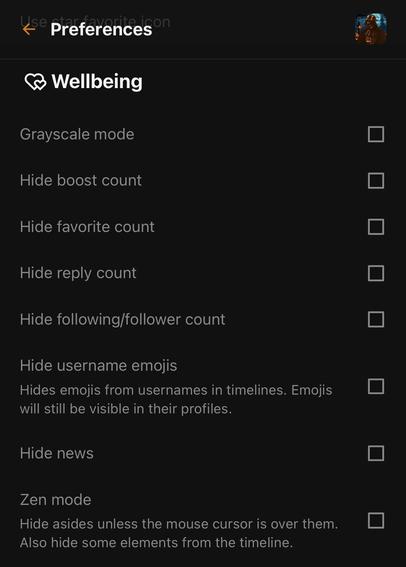The image size is (406, 567).
Task: Turn on the Zen mode checkbox
Action: 376,520
